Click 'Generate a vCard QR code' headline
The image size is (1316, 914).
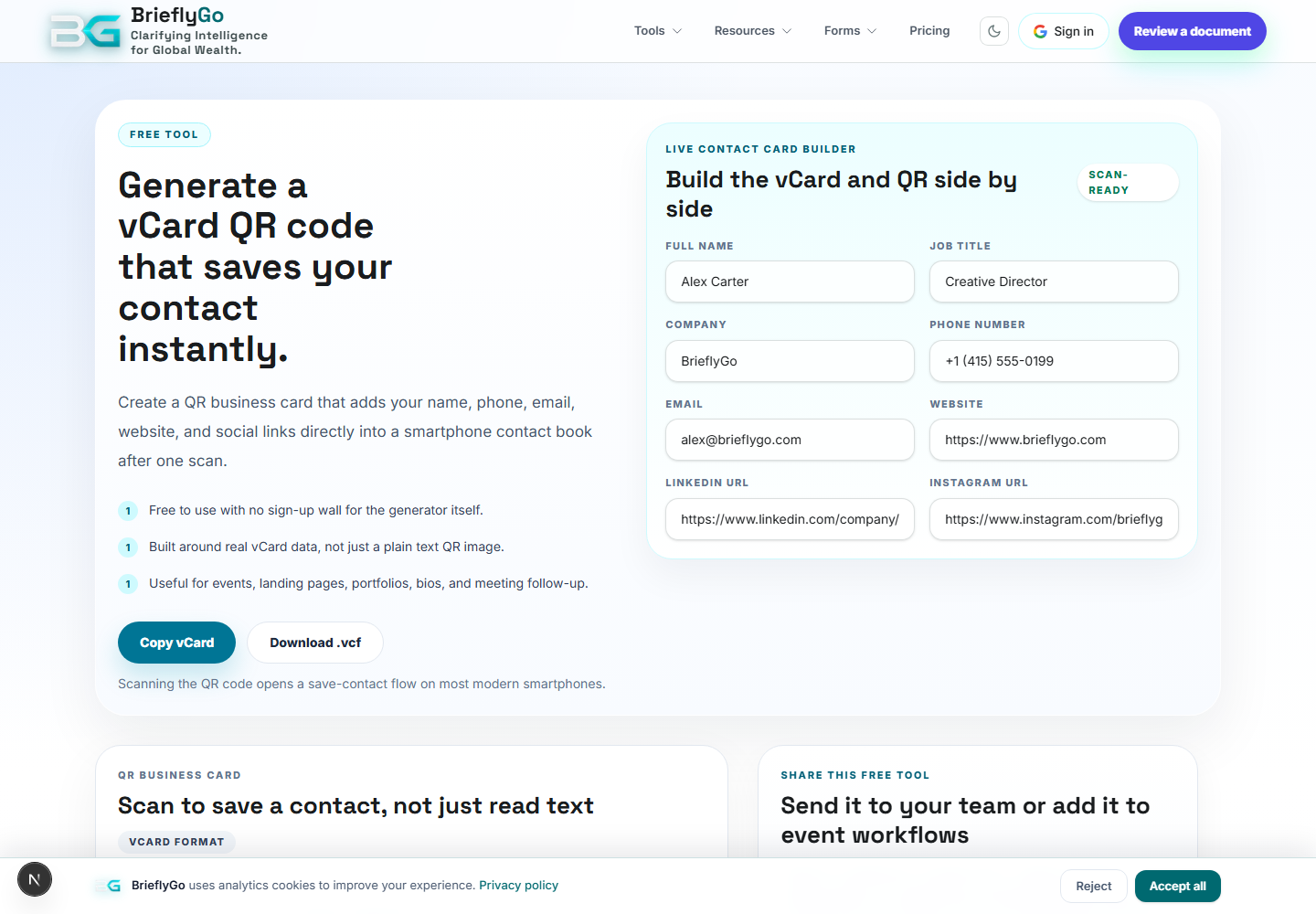[255, 267]
